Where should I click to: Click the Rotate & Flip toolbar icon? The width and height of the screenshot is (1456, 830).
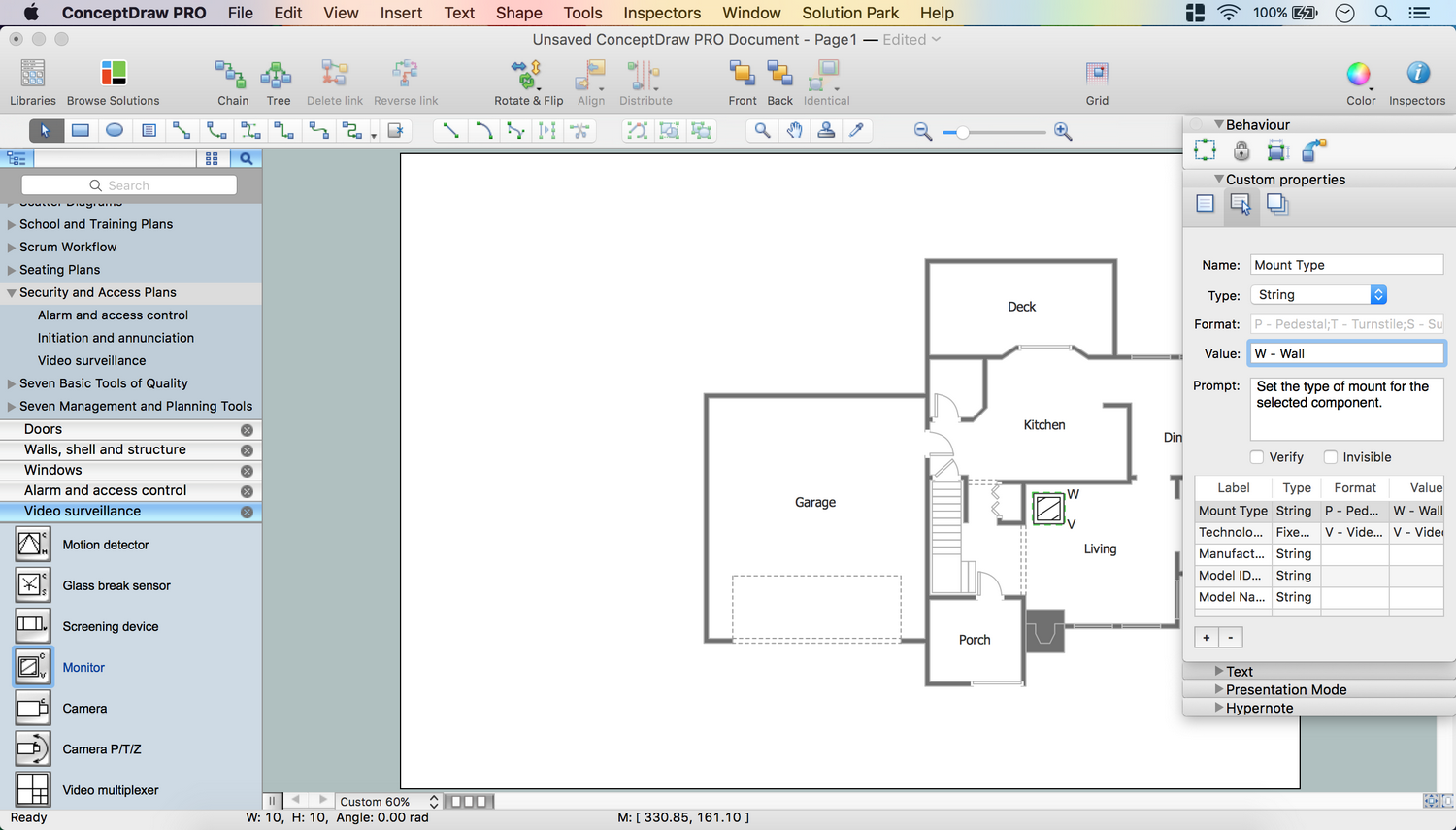(527, 76)
